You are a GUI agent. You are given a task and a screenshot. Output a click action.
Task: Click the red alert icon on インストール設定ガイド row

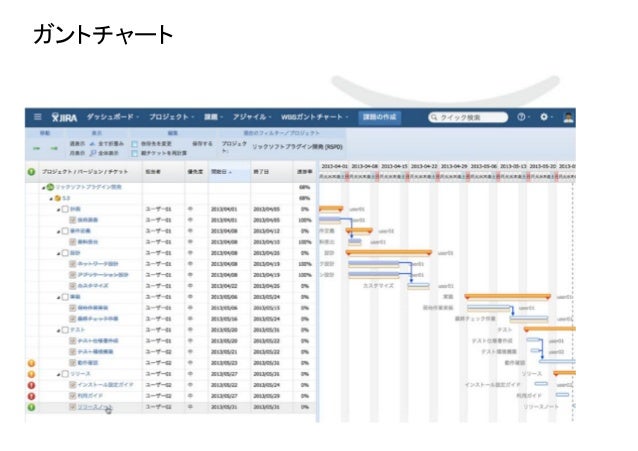click(x=31, y=385)
